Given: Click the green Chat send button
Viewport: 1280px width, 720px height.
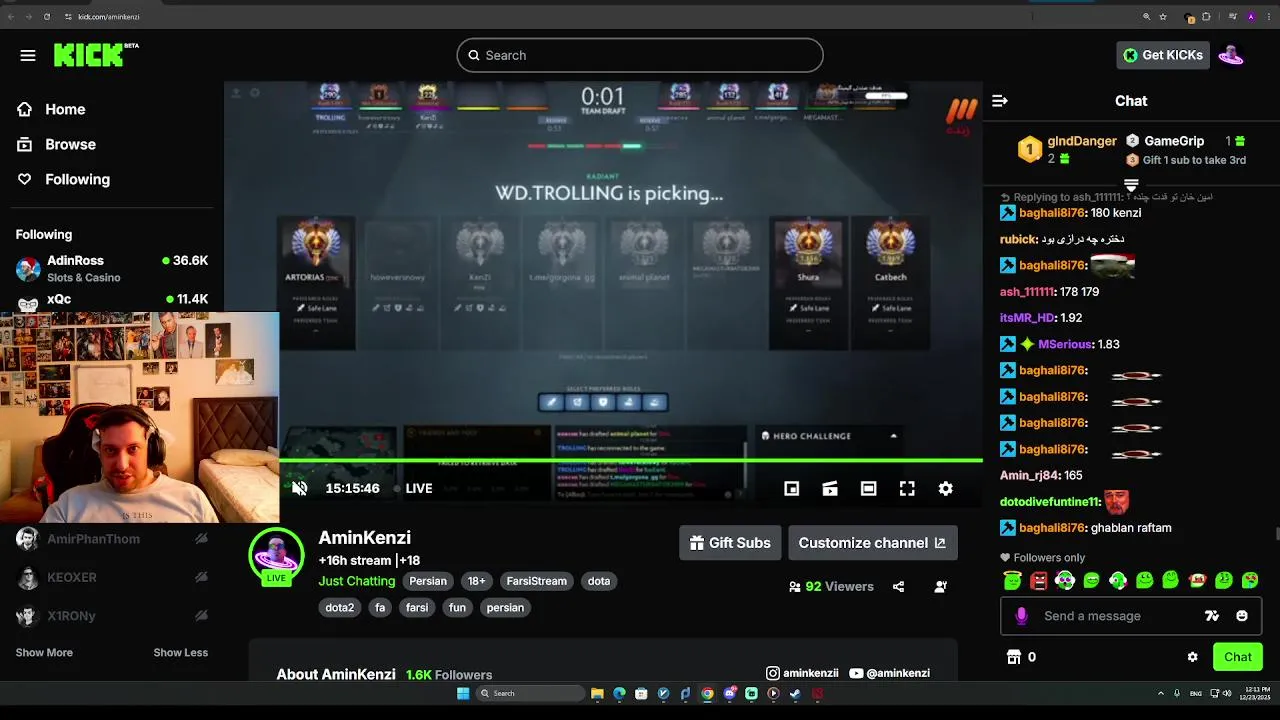Looking at the screenshot, I should [x=1237, y=657].
